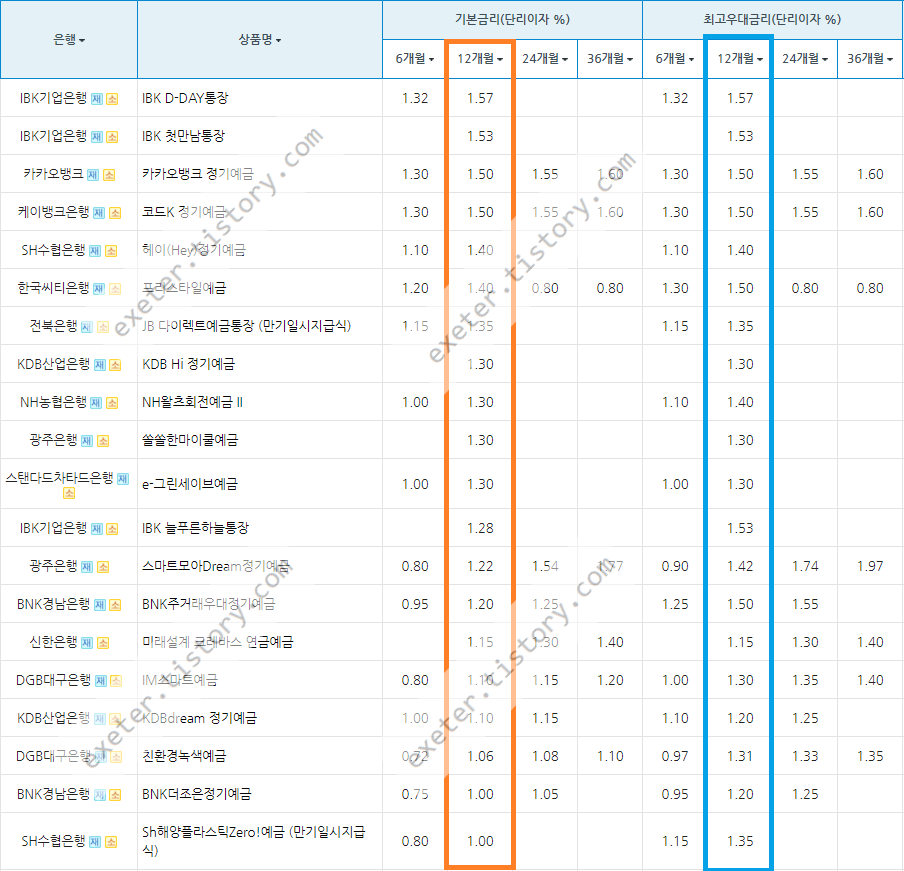
Task: Click the 1.33 rate cell
Action: [805, 756]
